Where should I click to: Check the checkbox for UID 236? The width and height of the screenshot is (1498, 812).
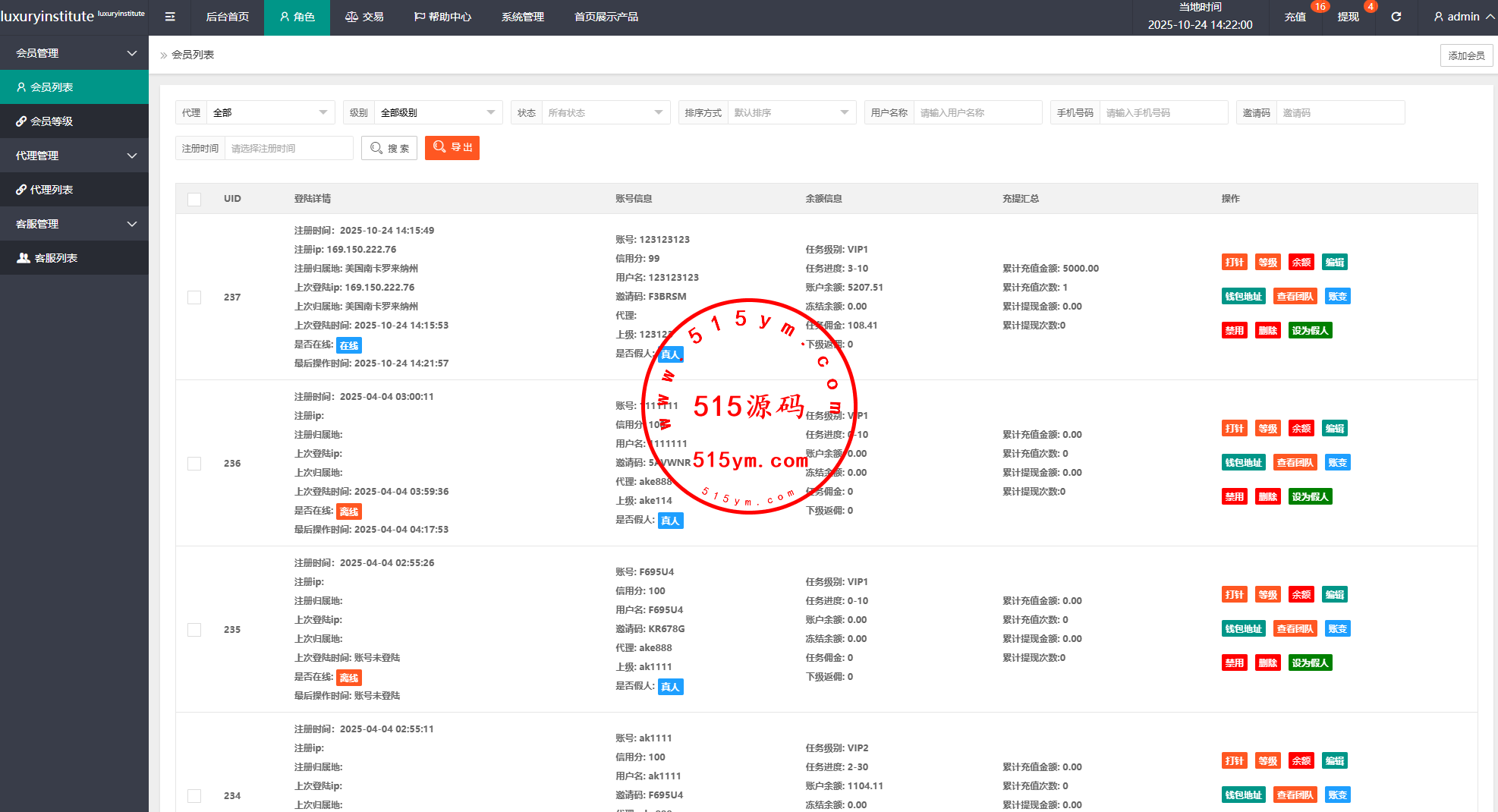tap(194, 464)
